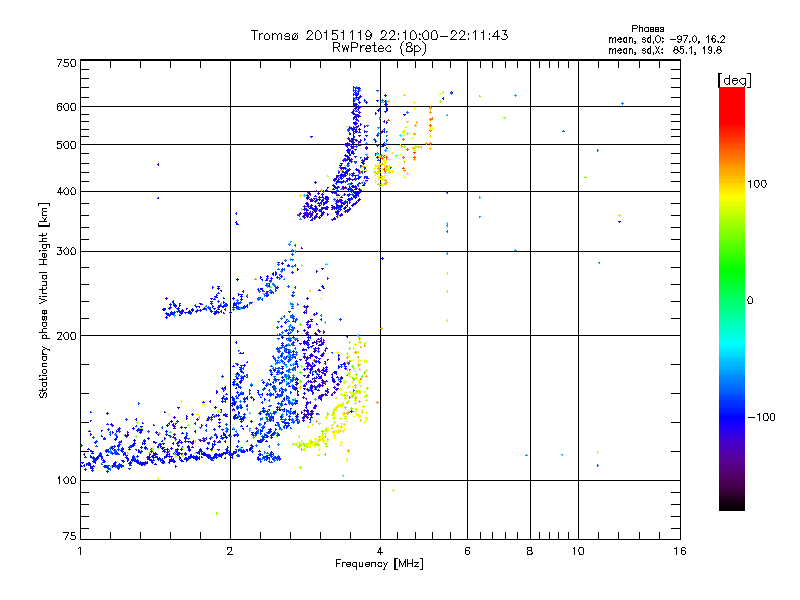Click the '[deg]' colorbar unit label
Image resolution: width=800 pixels, height=600 pixels.
click(734, 80)
